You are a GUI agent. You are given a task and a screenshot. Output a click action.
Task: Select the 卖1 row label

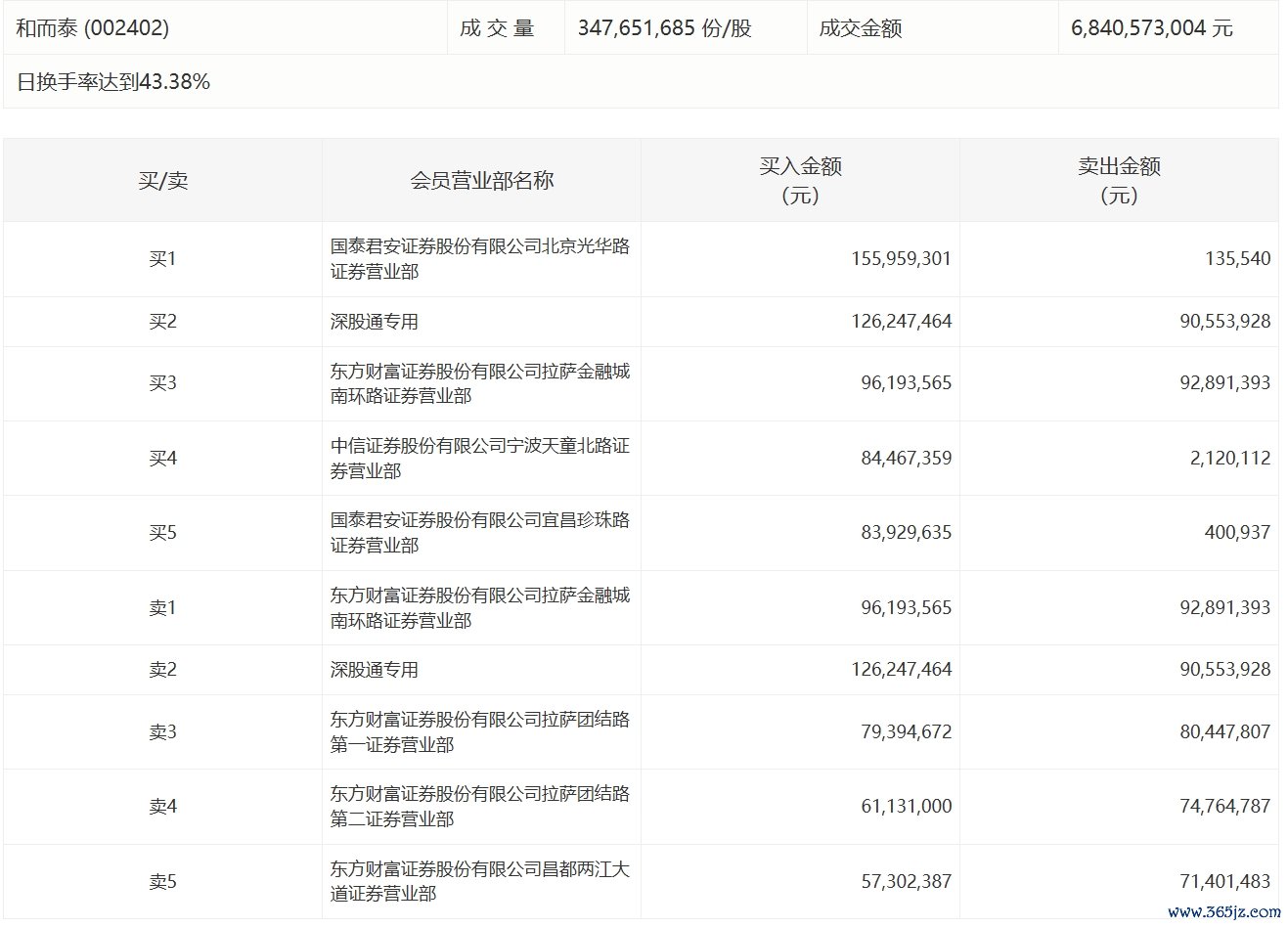[x=162, y=608]
